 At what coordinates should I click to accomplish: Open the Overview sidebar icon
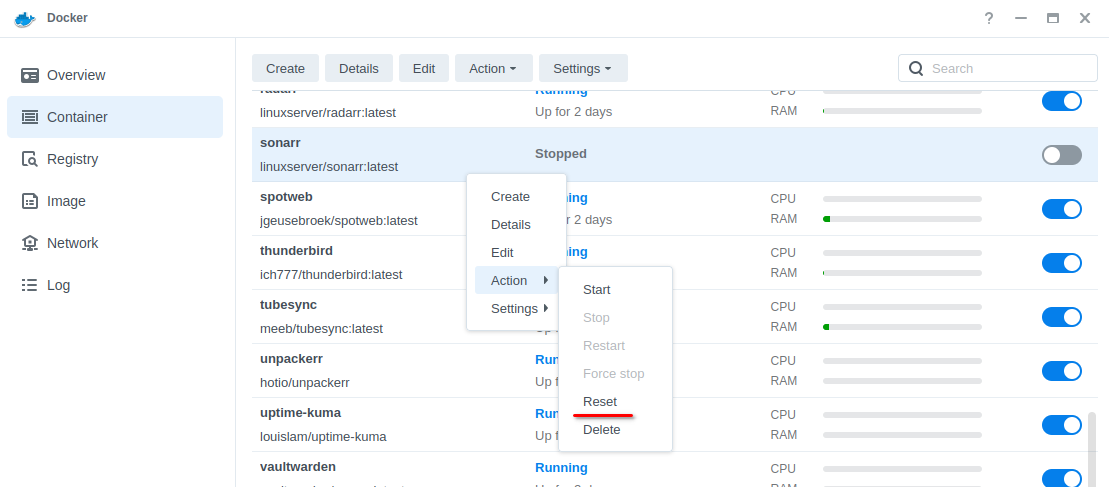coord(30,75)
